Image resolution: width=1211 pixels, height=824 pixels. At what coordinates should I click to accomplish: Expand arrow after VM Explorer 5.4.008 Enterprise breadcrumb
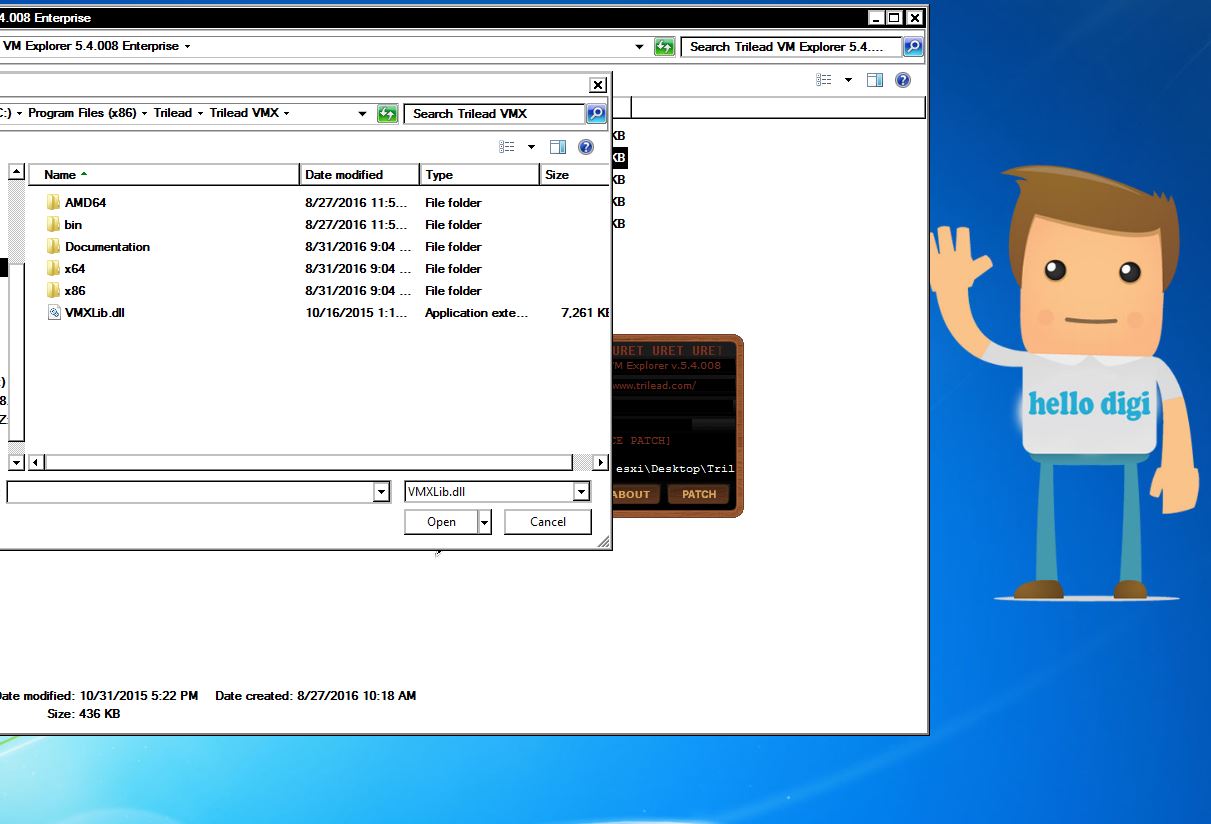click(187, 46)
